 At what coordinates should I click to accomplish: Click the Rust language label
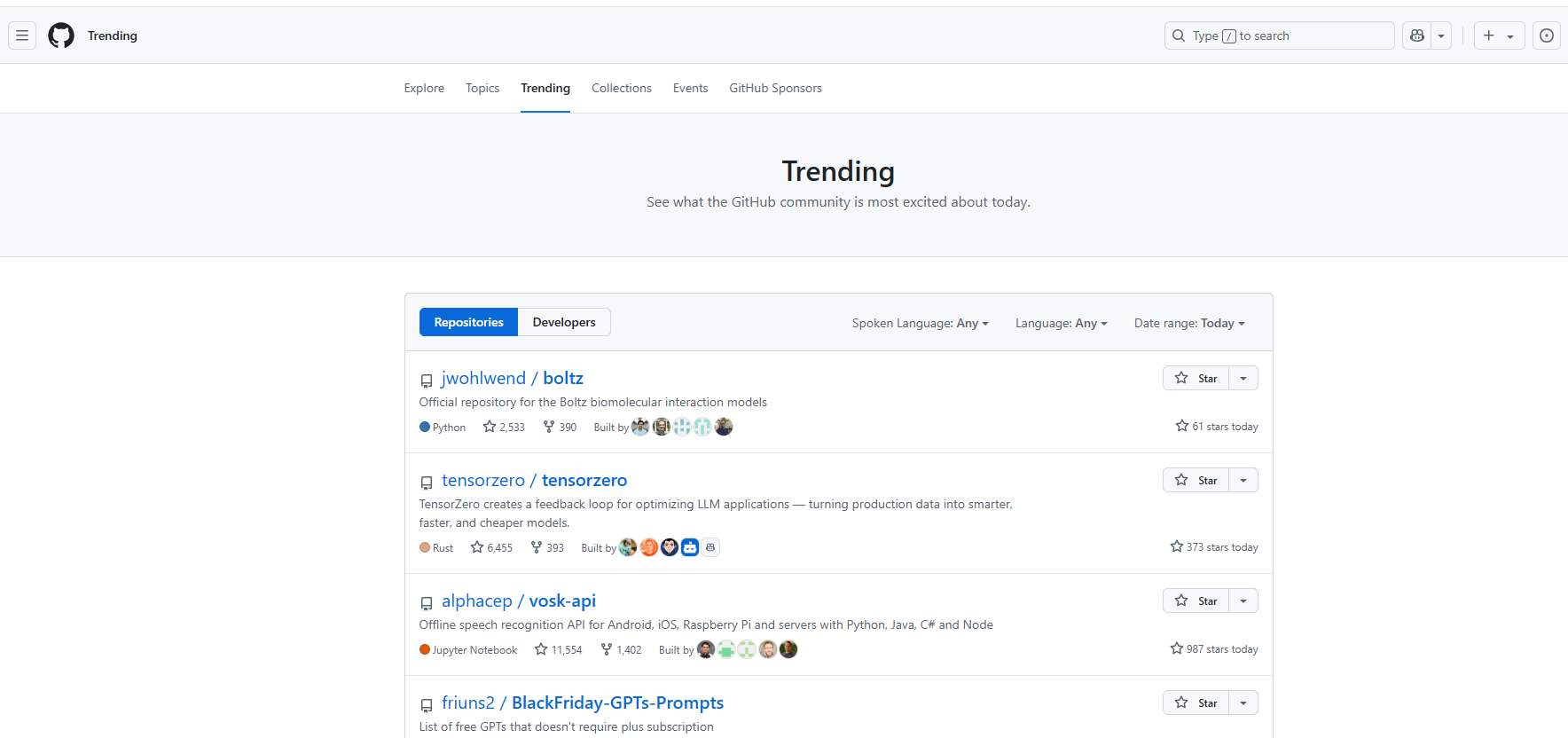436,548
